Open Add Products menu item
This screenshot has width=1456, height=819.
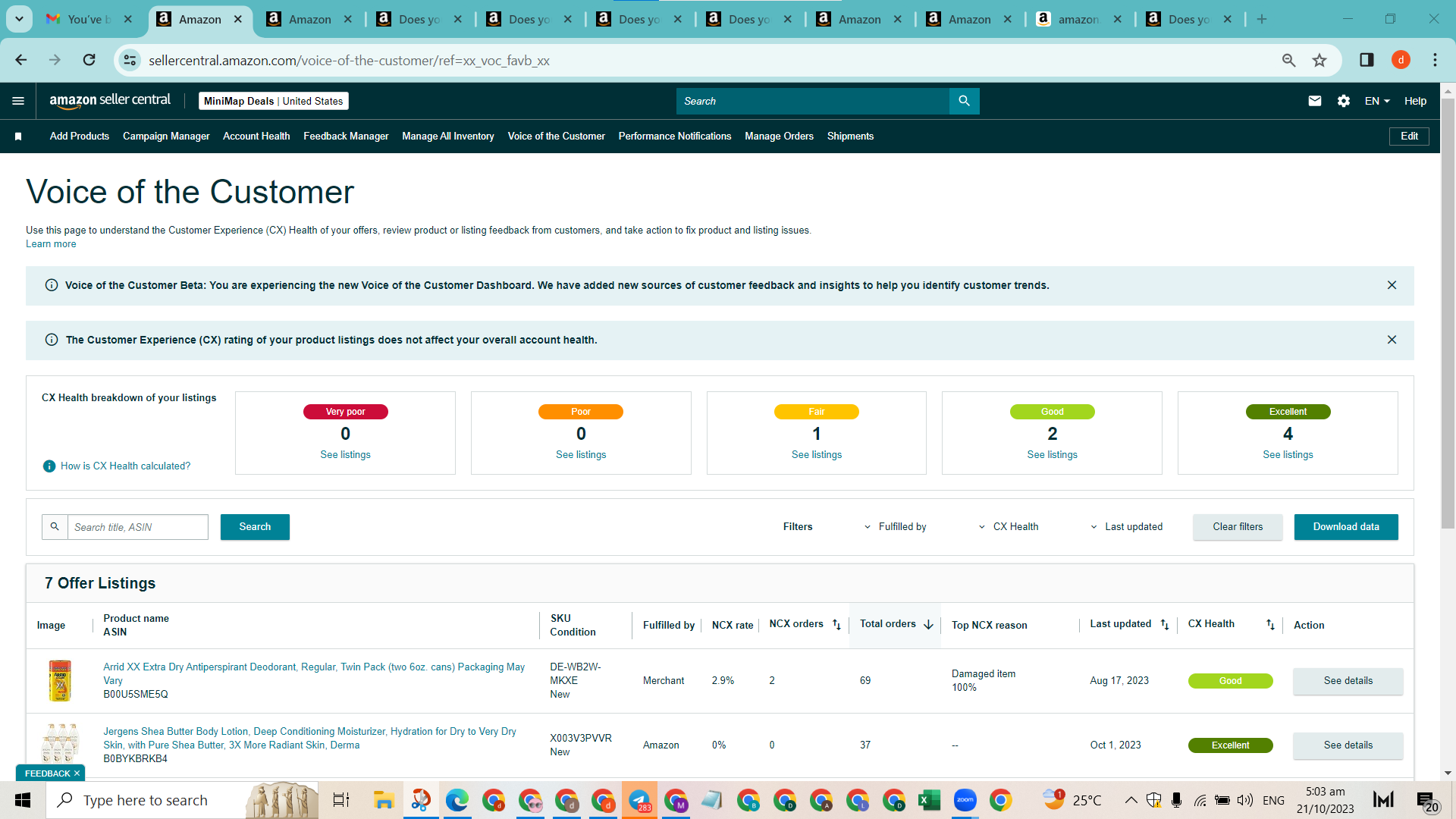click(80, 136)
